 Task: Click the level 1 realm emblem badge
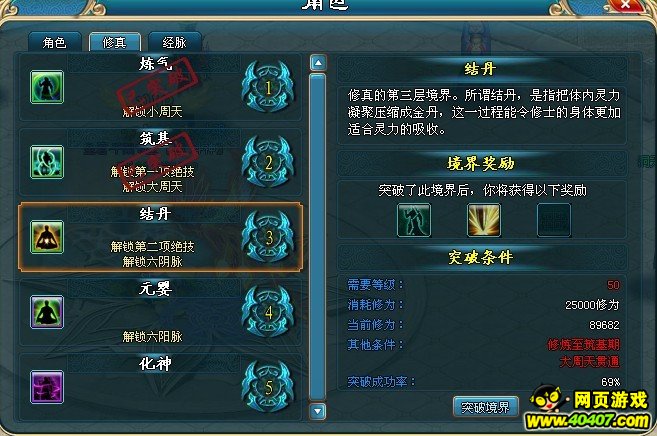268,87
